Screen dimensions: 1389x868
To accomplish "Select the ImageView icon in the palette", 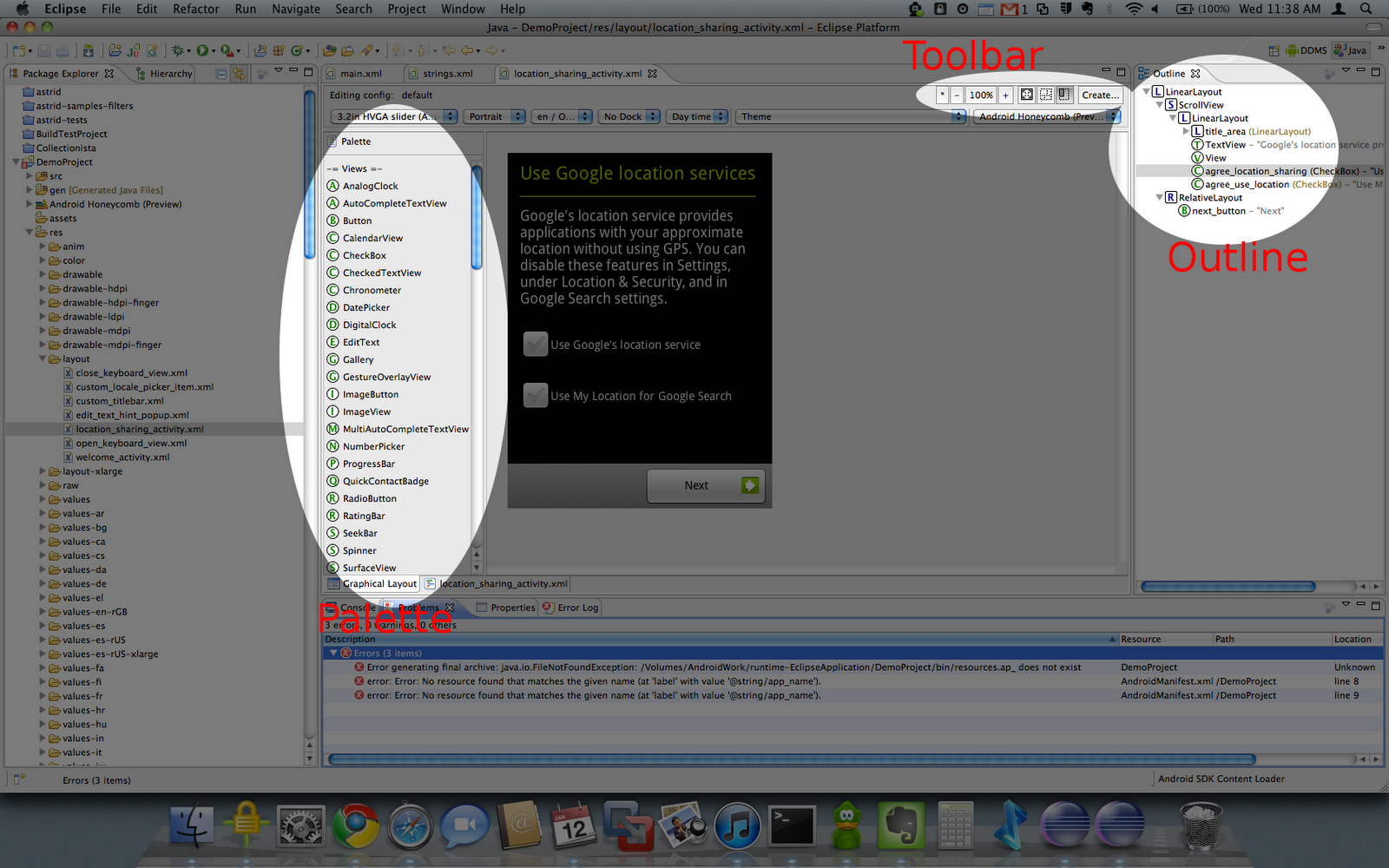I will coord(332,411).
